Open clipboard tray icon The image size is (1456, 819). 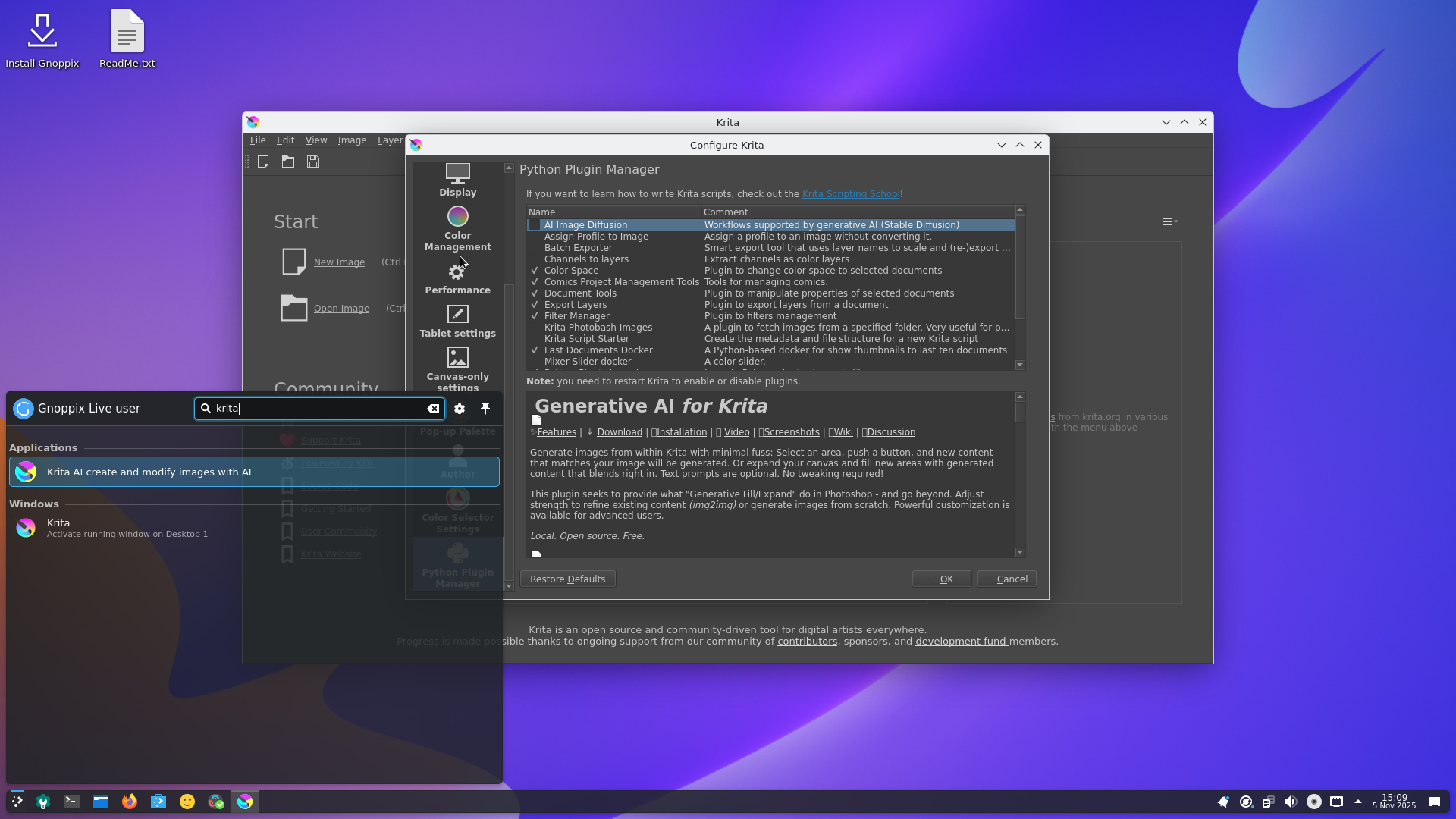click(x=1269, y=802)
